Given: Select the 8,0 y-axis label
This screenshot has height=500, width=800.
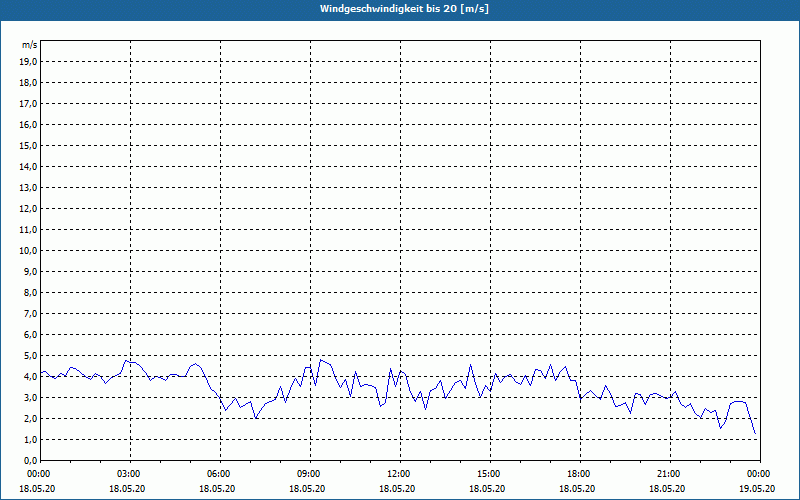Looking at the screenshot, I should pos(30,292).
